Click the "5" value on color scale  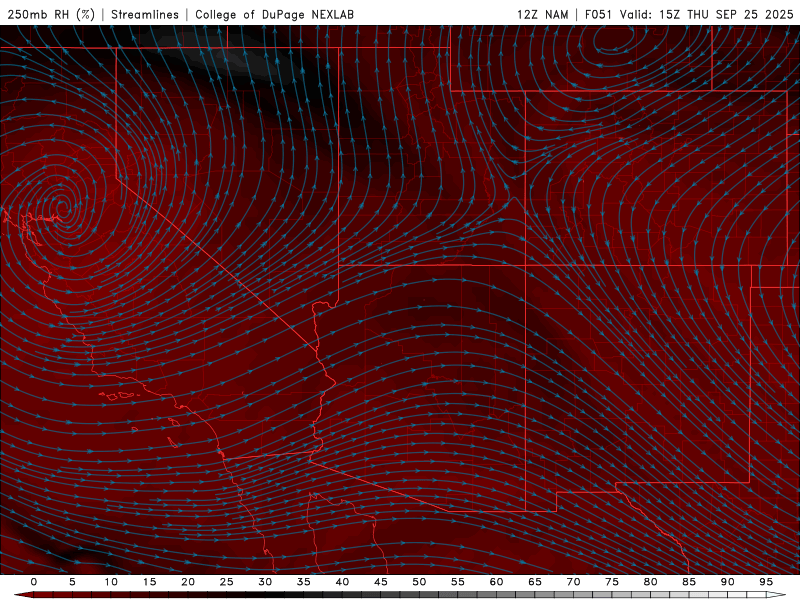[72, 582]
